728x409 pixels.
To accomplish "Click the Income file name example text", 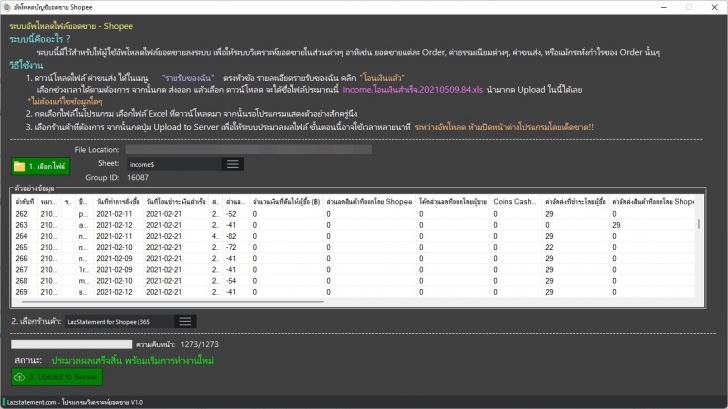I will [x=413, y=90].
